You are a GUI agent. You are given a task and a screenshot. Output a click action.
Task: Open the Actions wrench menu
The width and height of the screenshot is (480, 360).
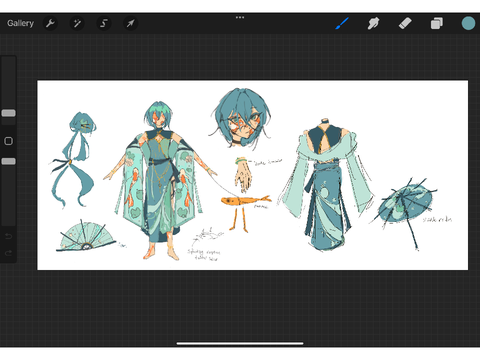tap(50, 23)
